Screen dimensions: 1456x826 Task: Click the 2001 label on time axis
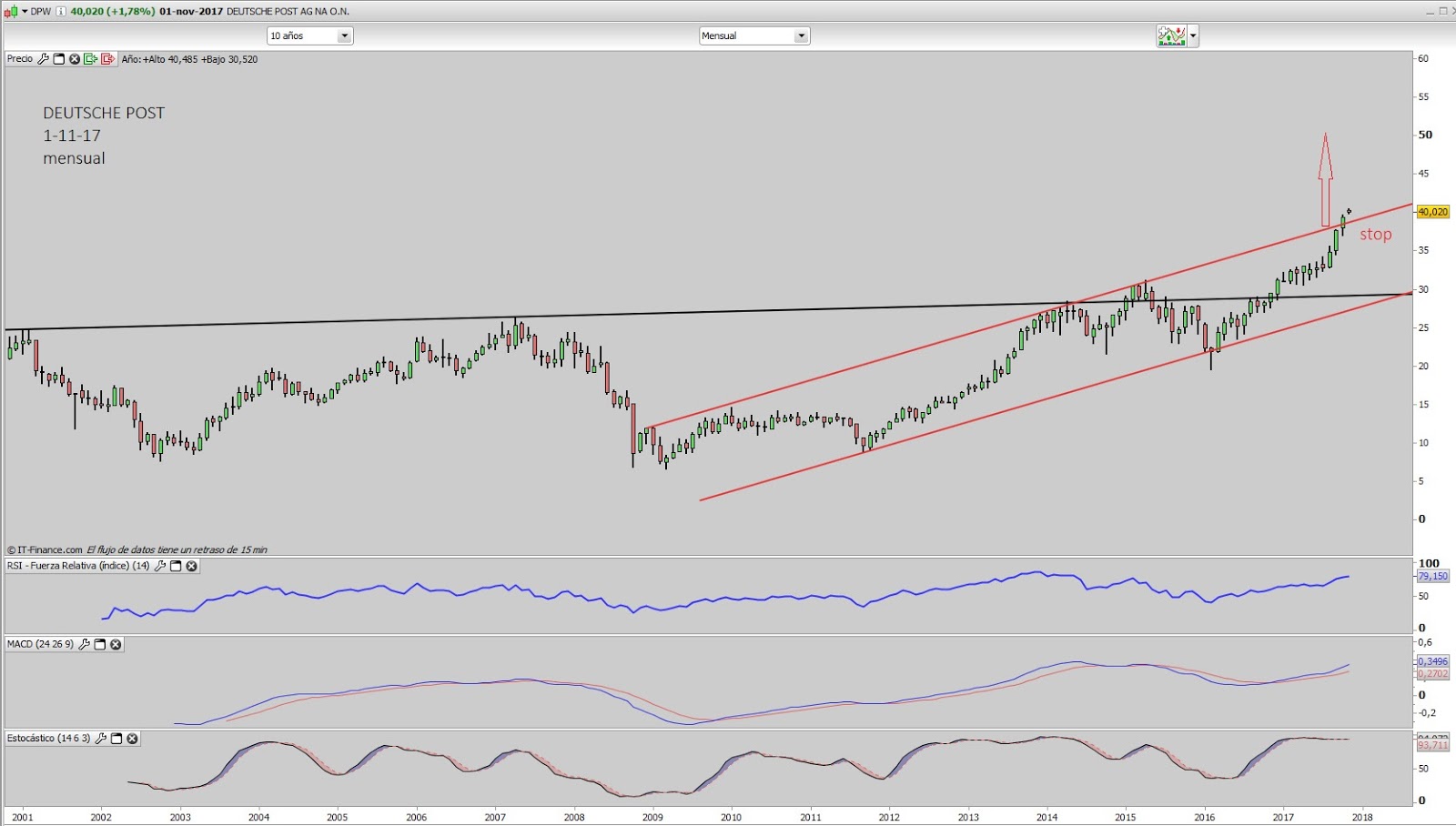click(x=23, y=817)
